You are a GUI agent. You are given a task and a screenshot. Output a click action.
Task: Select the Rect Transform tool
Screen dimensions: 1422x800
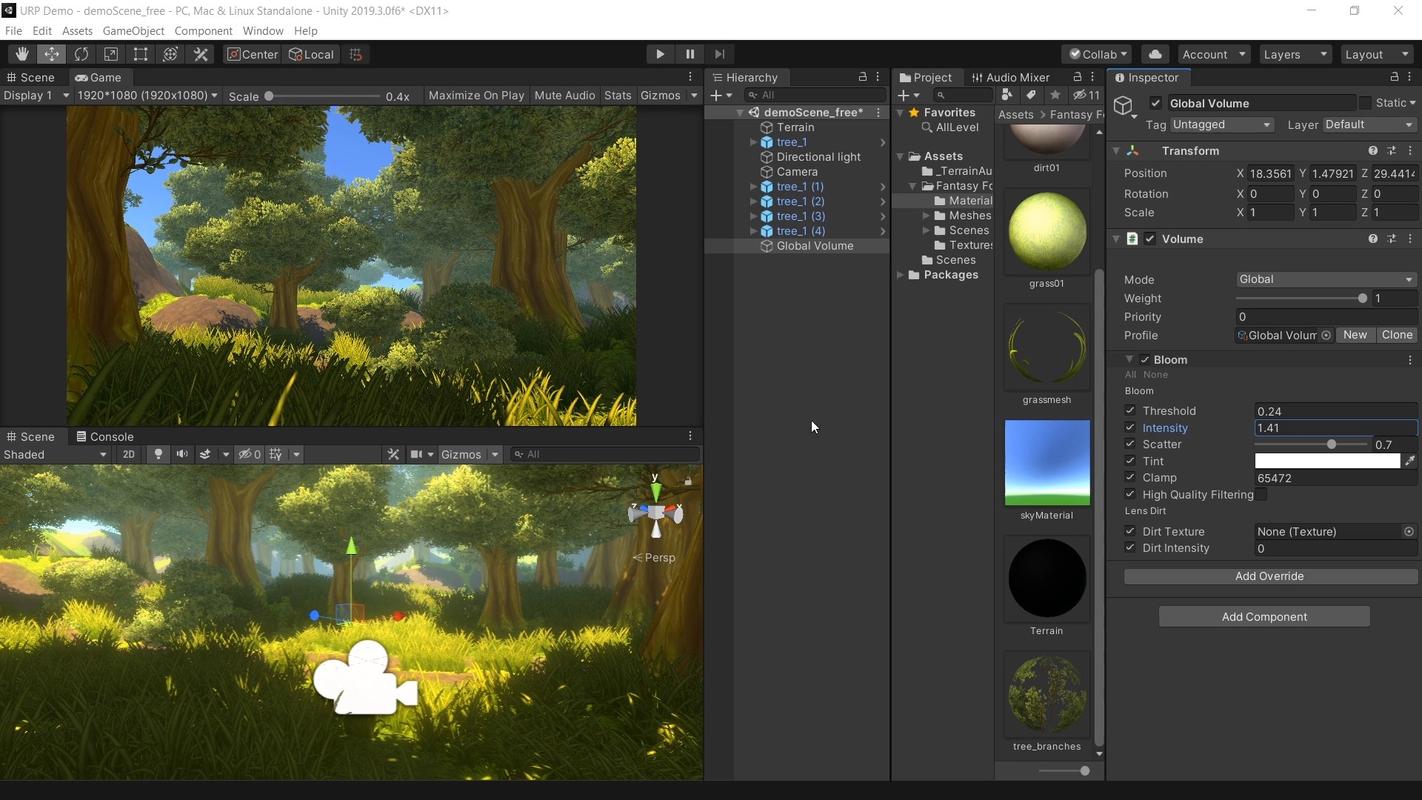141,54
